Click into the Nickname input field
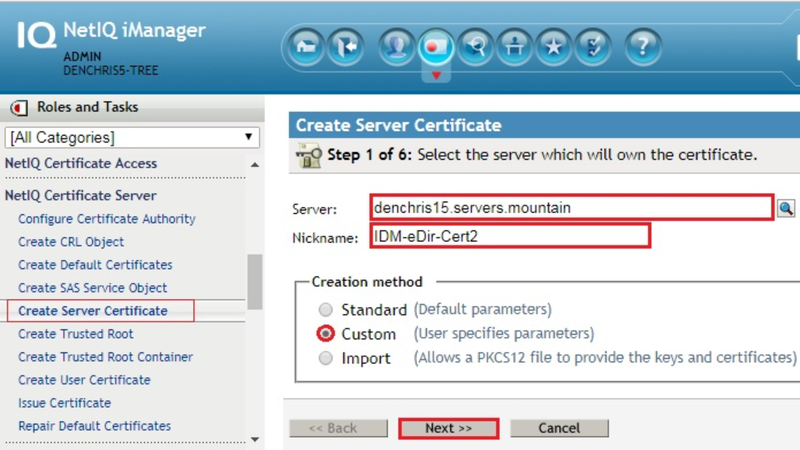 [510, 236]
